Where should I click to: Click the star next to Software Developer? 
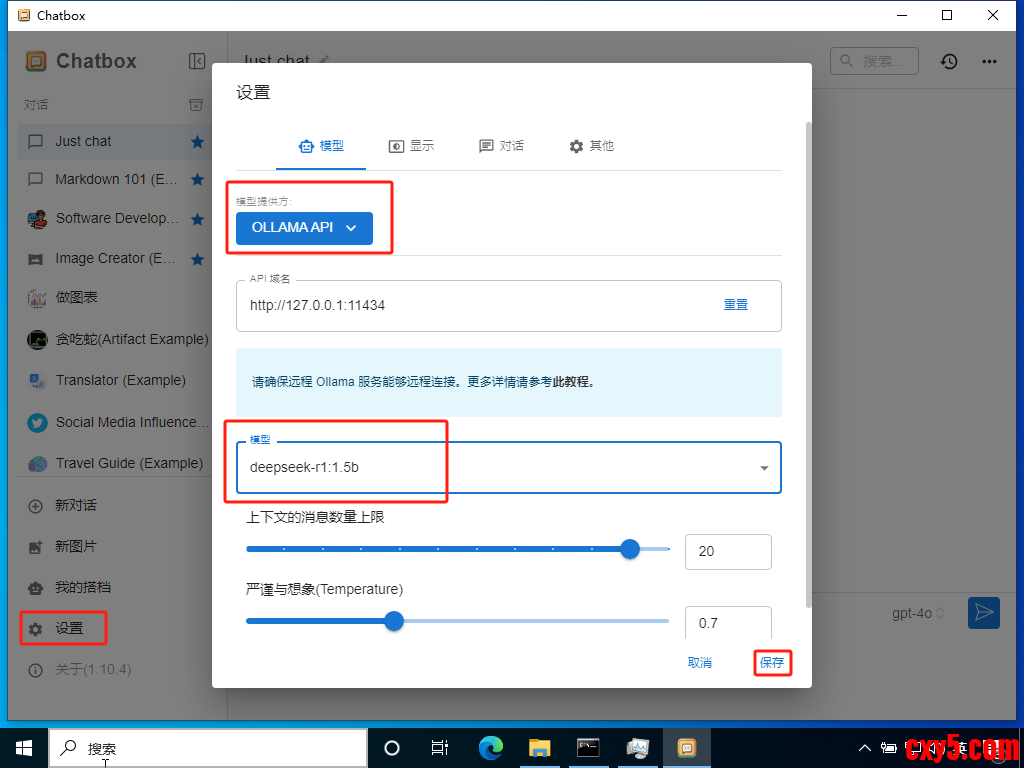click(197, 219)
